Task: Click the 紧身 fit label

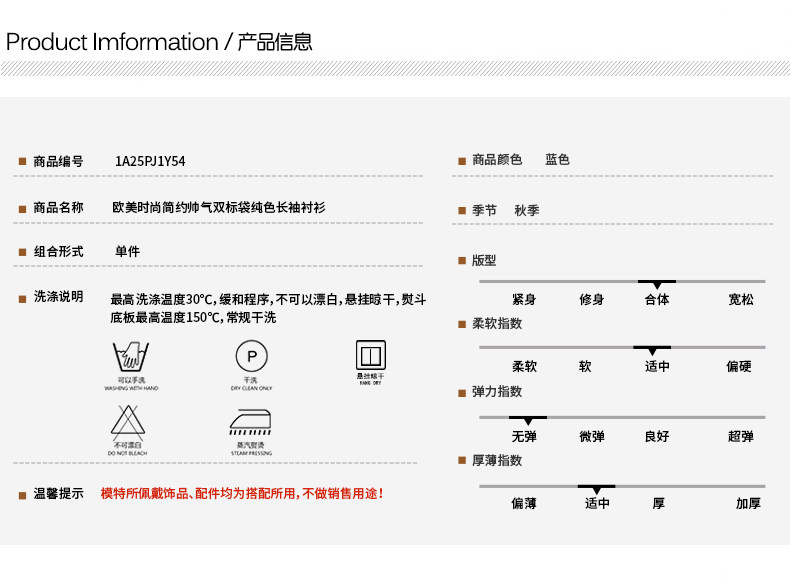Action: 524,299
